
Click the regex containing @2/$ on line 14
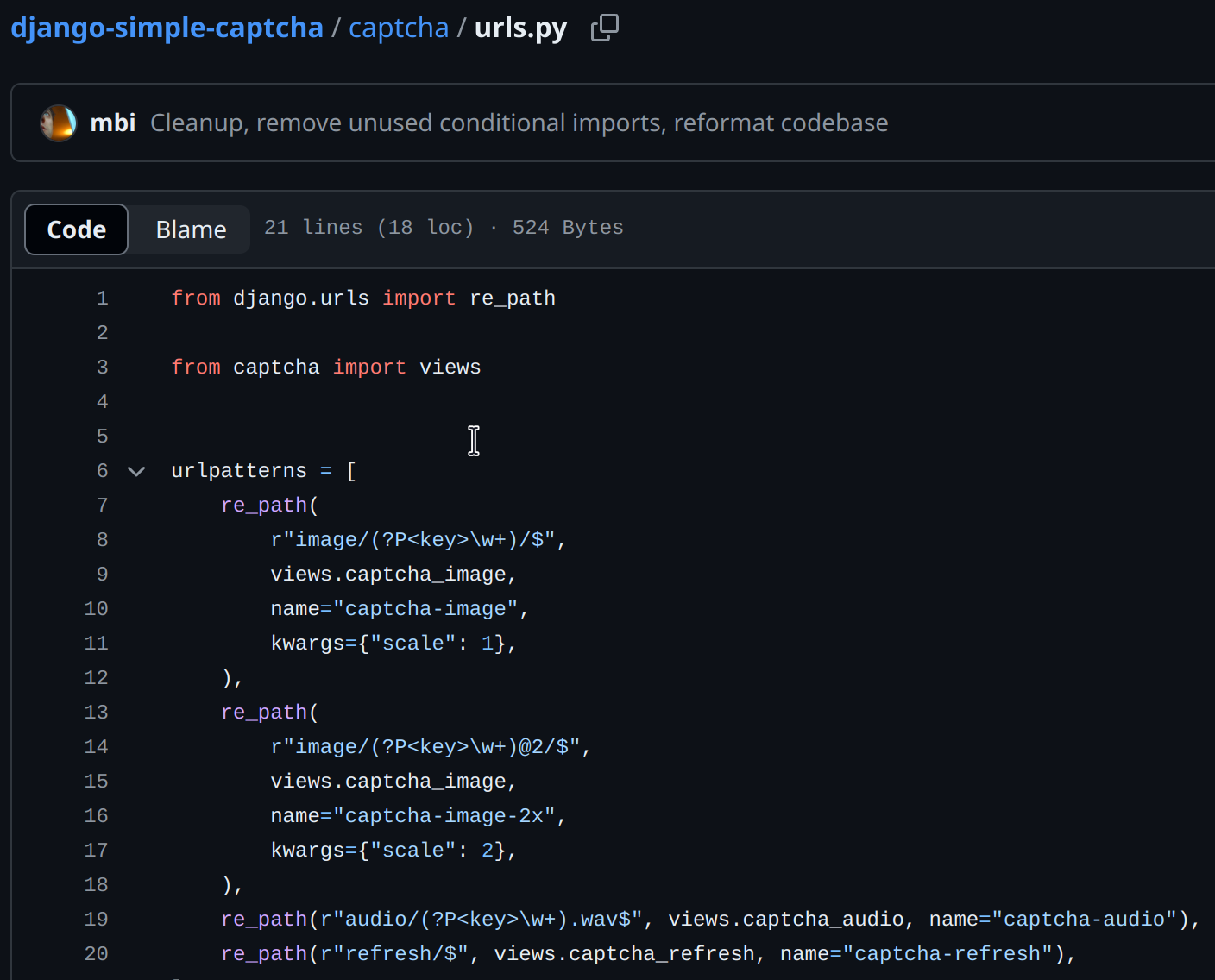[425, 747]
